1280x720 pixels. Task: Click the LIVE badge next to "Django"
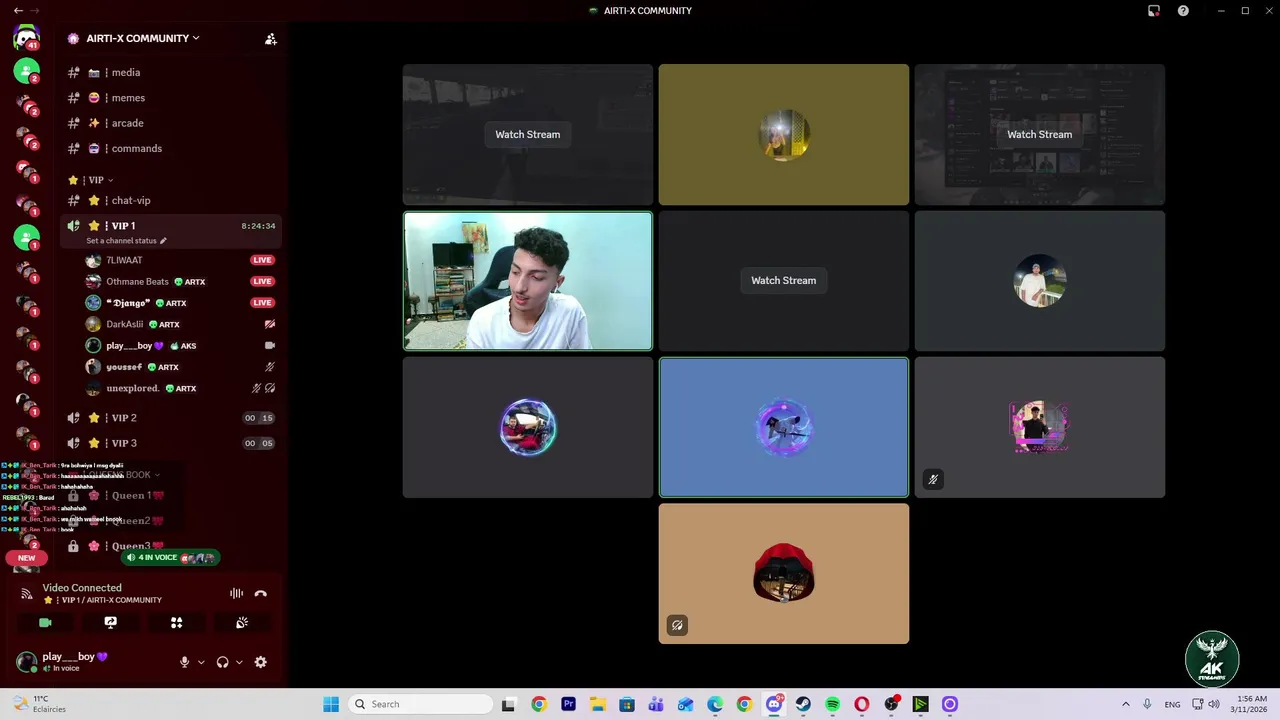[x=262, y=303]
